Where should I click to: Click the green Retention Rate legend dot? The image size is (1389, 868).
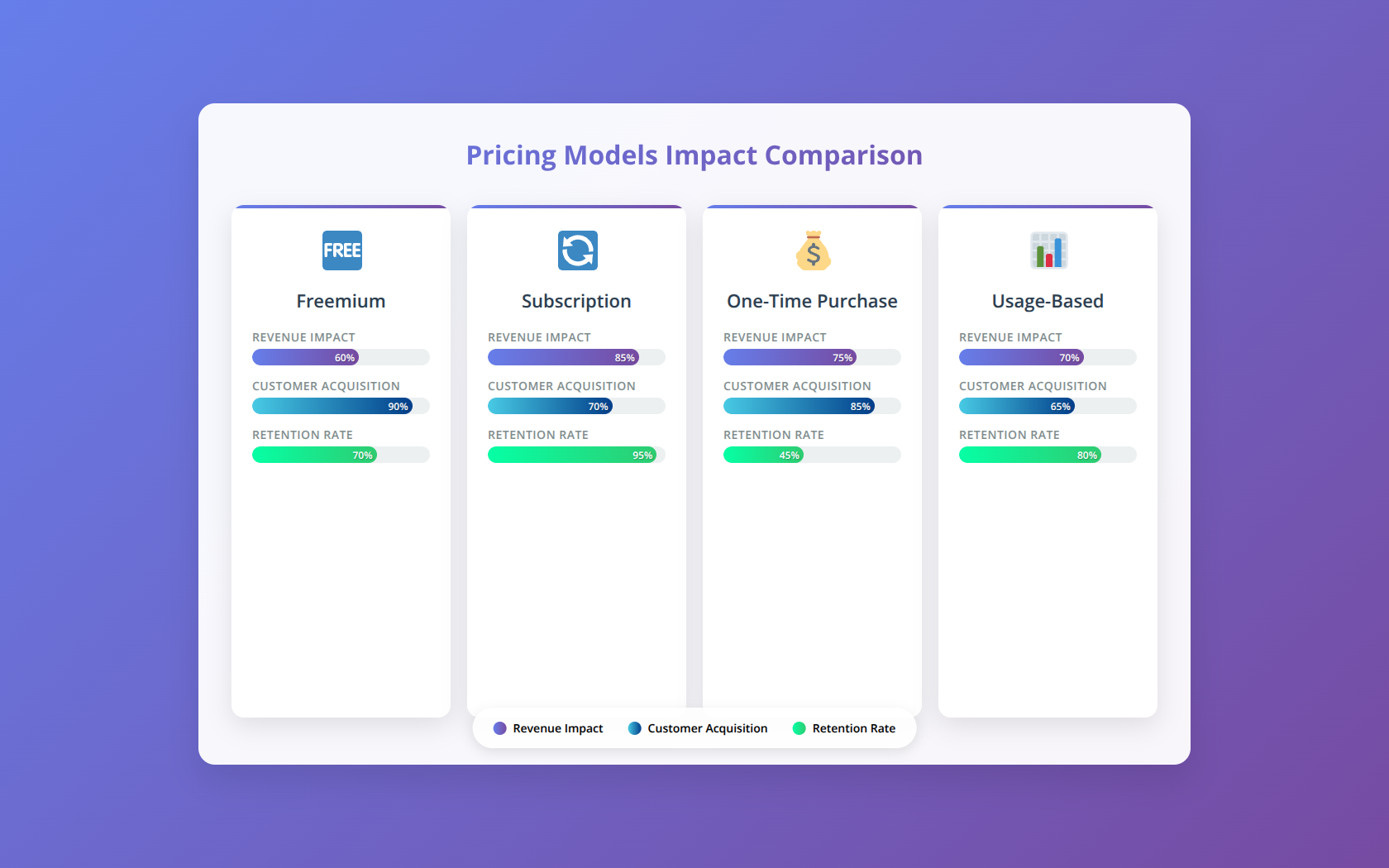(x=799, y=728)
